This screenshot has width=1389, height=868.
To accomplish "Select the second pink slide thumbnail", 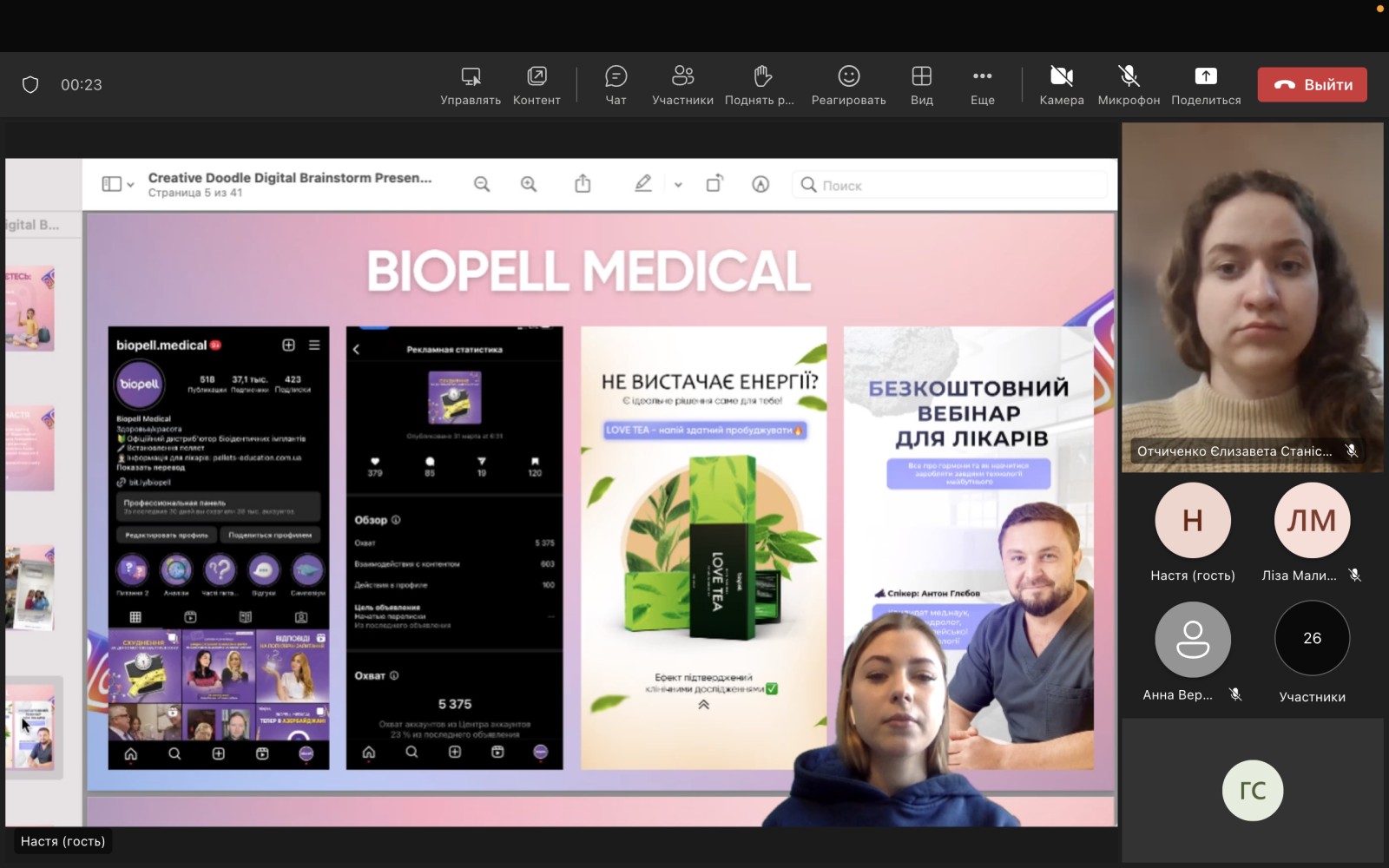I will point(30,449).
